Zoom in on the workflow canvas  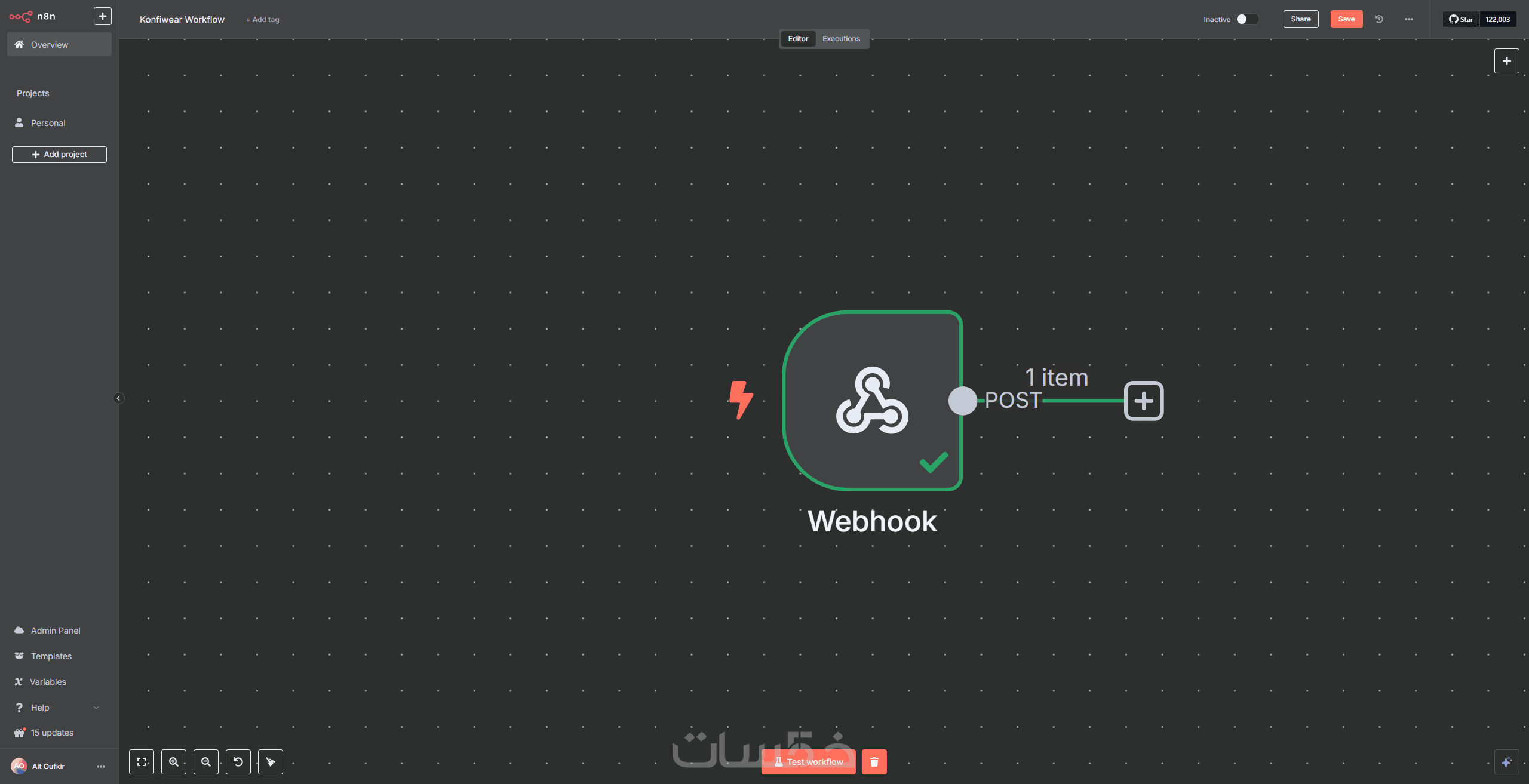(174, 762)
